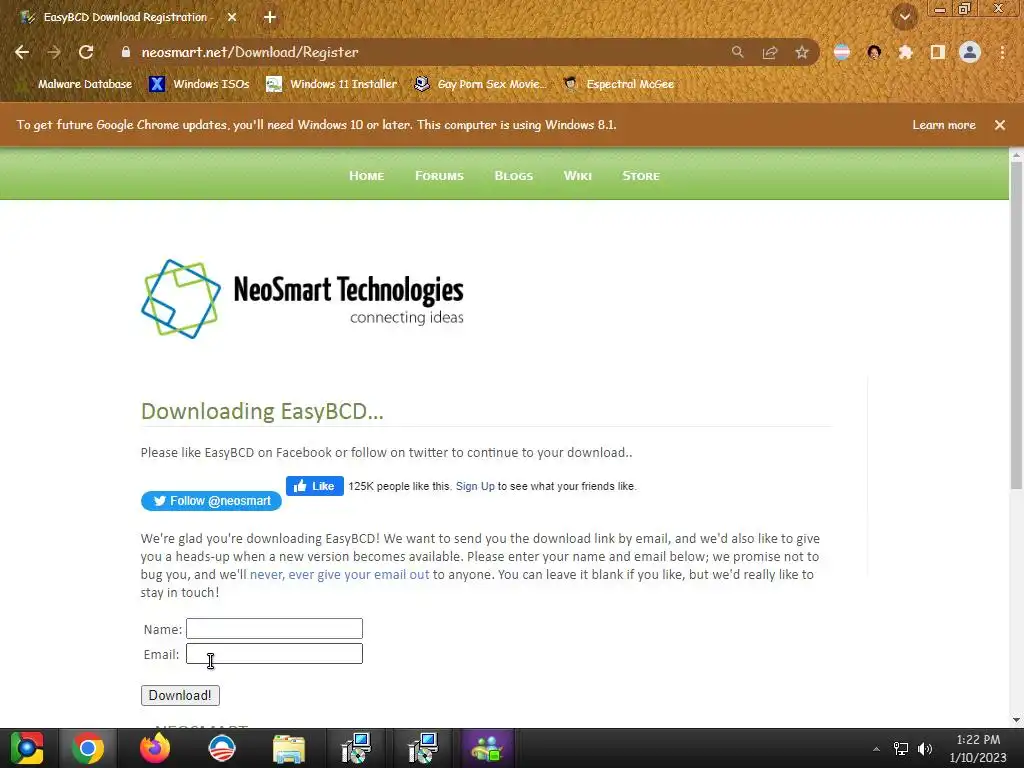Image resolution: width=1024 pixels, height=768 pixels.
Task: Open the Windows ISOs bookmark
Action: pos(199,84)
